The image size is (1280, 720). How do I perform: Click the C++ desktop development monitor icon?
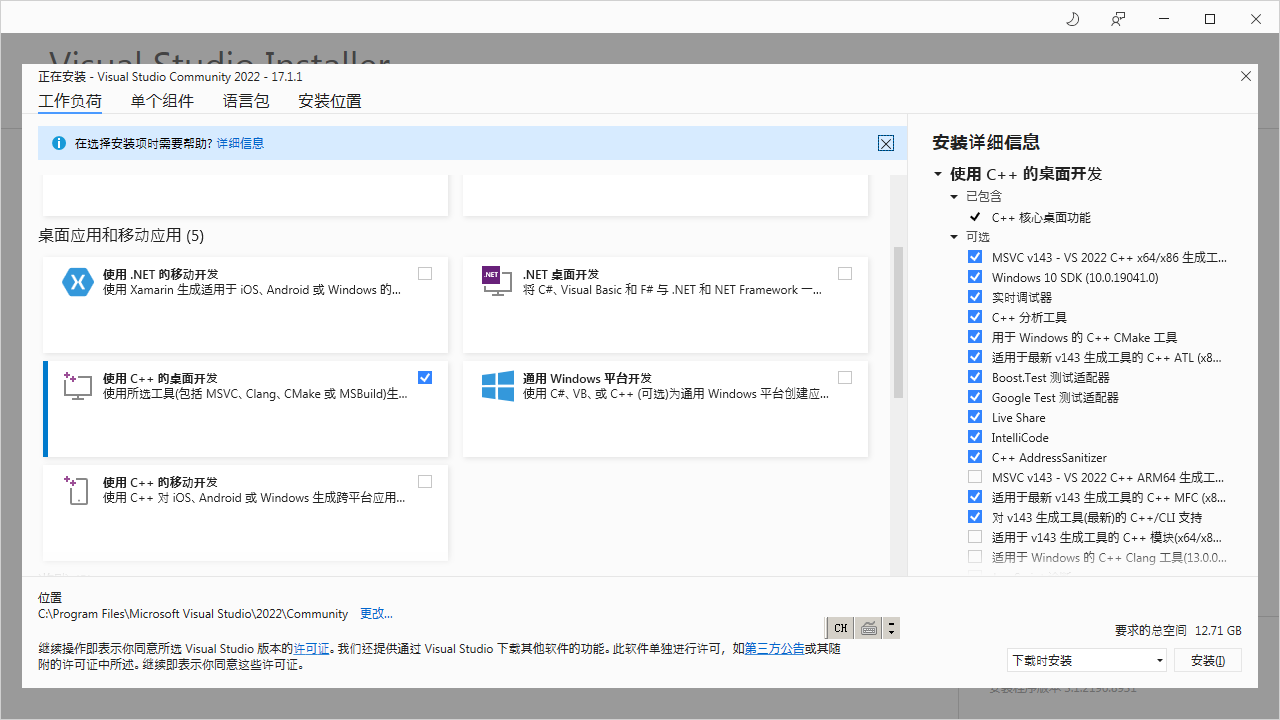coord(78,386)
